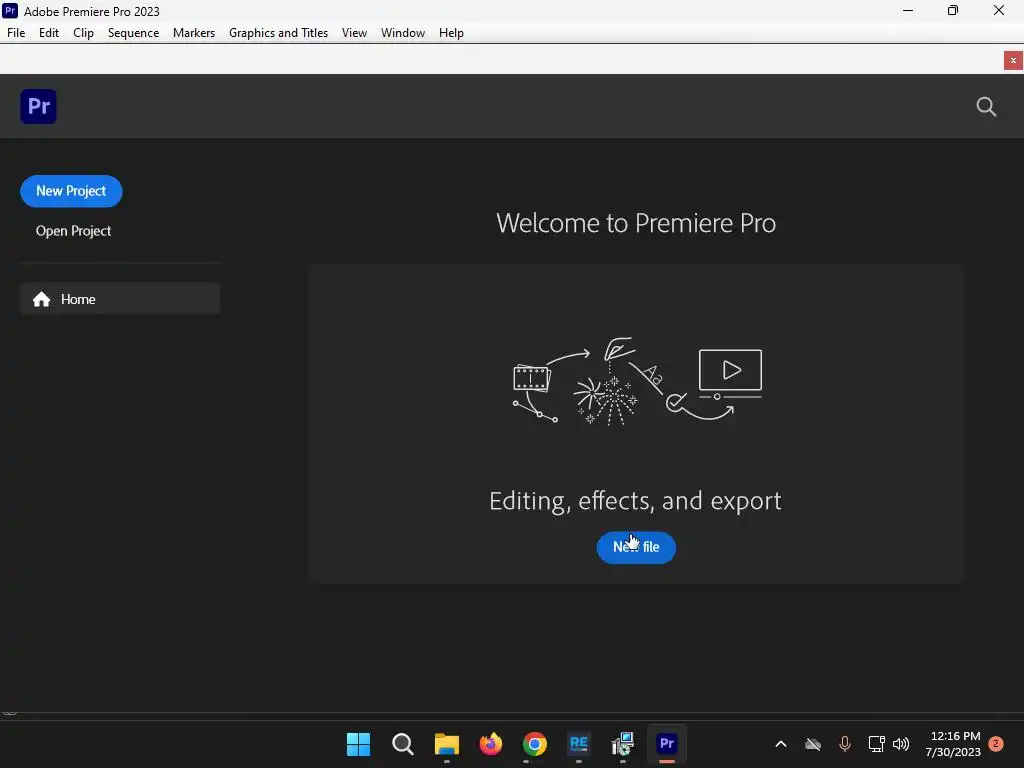Open the File menu
1024x768 pixels.
pyautogui.click(x=16, y=33)
